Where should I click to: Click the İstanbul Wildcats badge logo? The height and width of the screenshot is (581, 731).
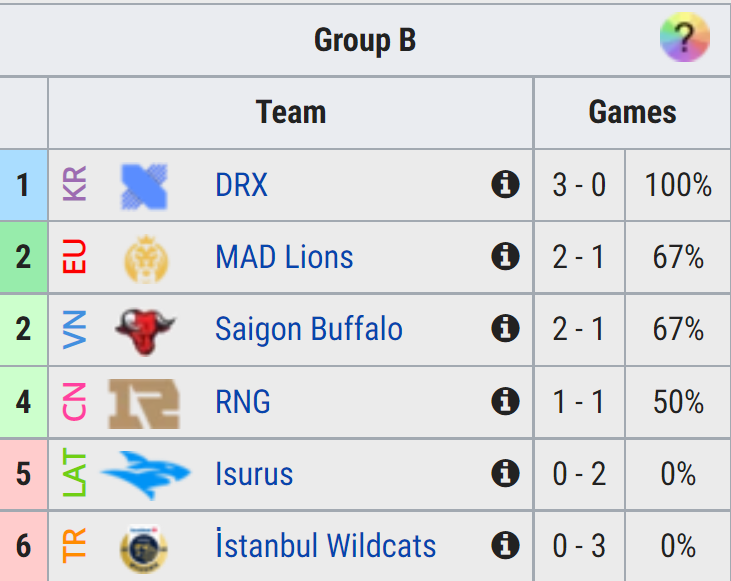(144, 549)
